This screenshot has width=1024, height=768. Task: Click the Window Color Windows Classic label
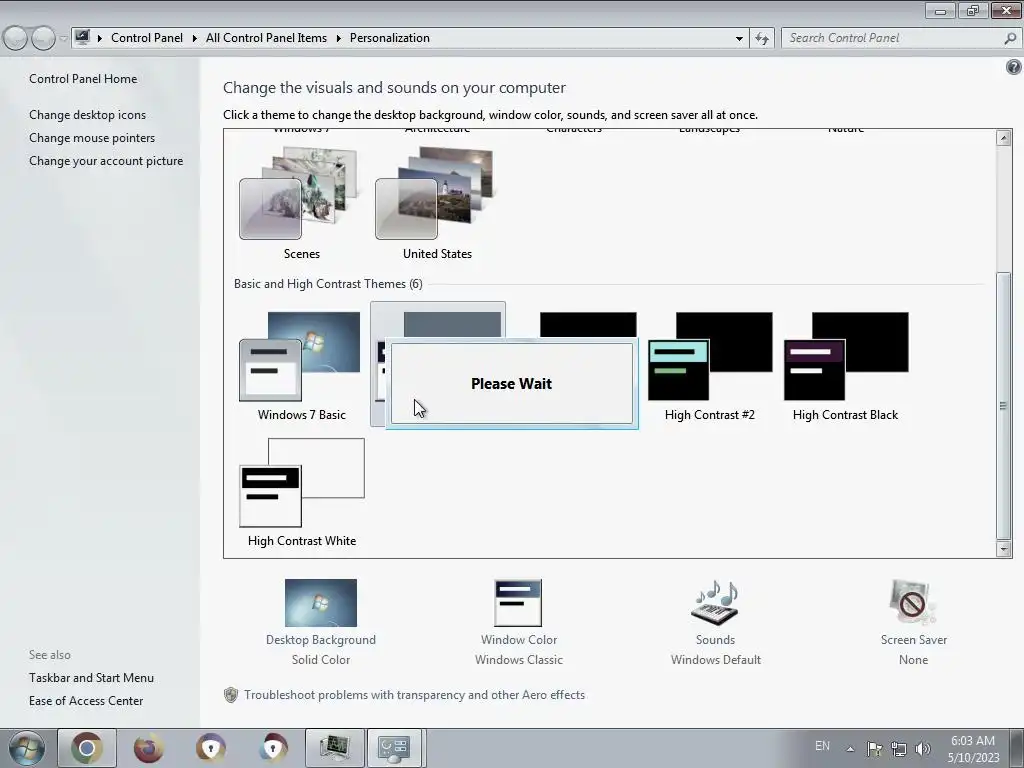[519, 650]
